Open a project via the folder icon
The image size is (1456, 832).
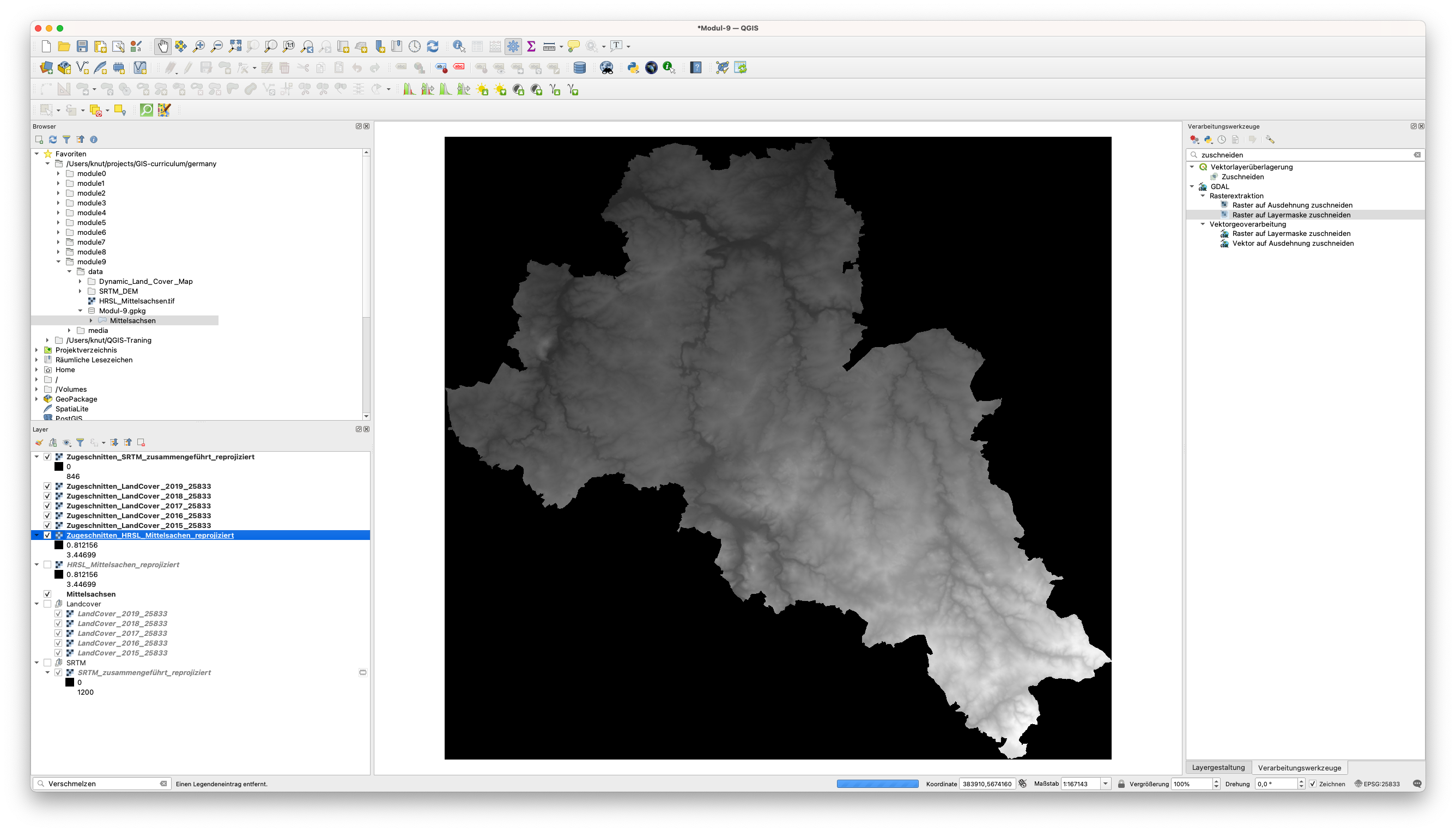click(x=64, y=46)
